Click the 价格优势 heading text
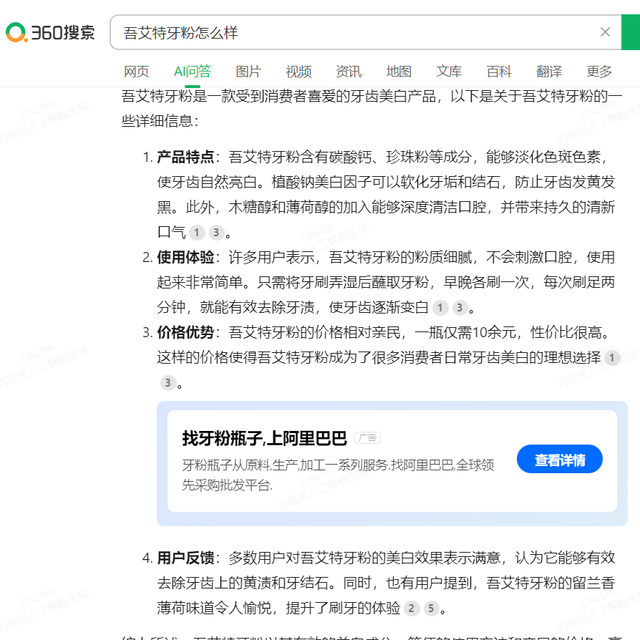This screenshot has height=640, width=640. click(x=186, y=333)
